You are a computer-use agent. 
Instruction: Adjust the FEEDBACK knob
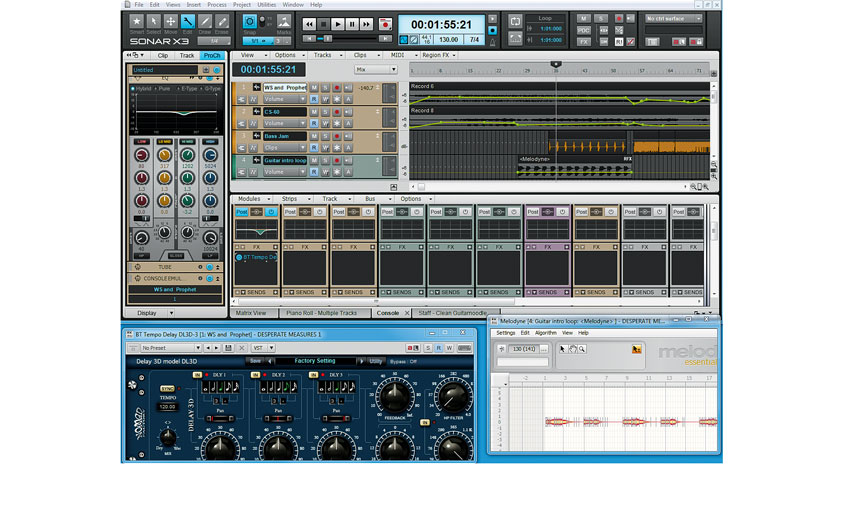tap(395, 396)
